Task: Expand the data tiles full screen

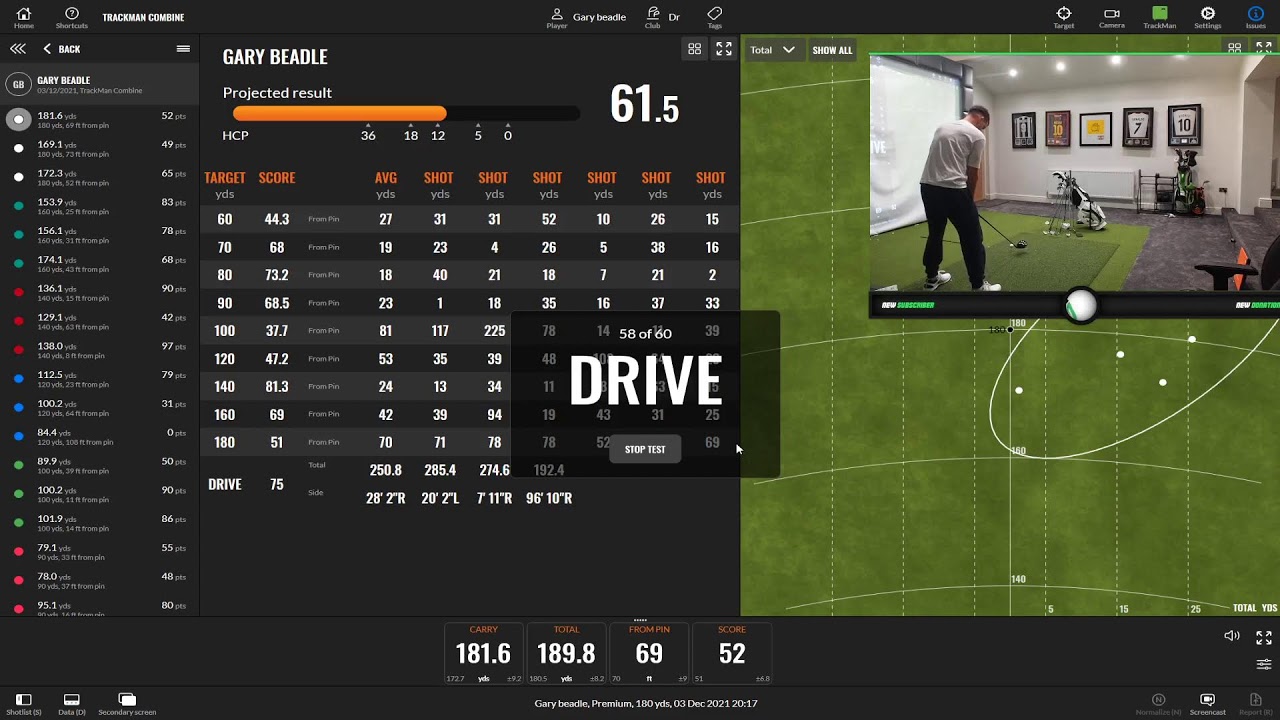Action: (1264, 637)
